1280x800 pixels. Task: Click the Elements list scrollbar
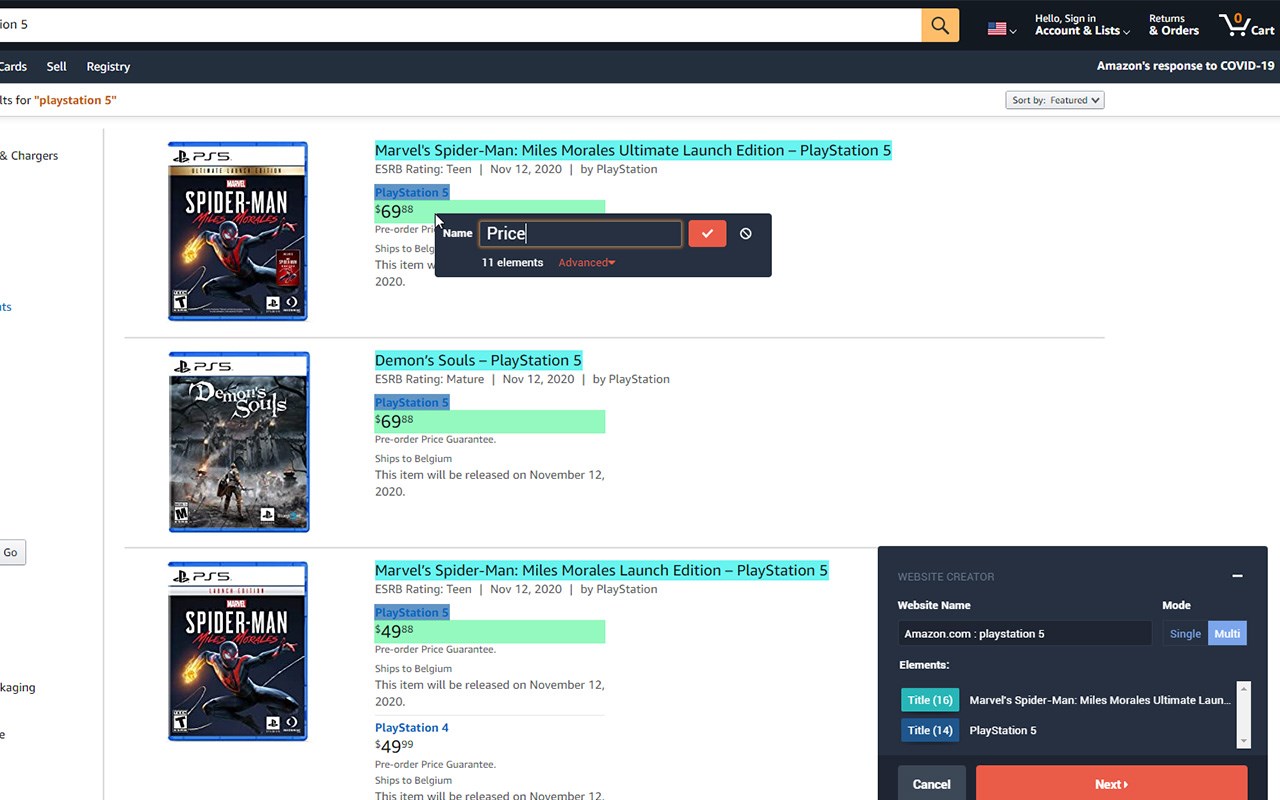click(1244, 714)
